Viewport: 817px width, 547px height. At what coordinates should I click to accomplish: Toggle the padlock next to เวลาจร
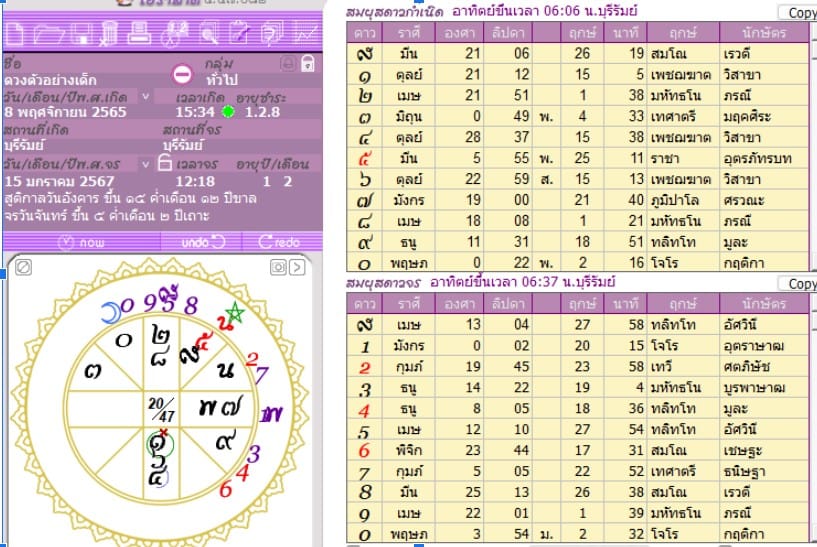coord(166,164)
